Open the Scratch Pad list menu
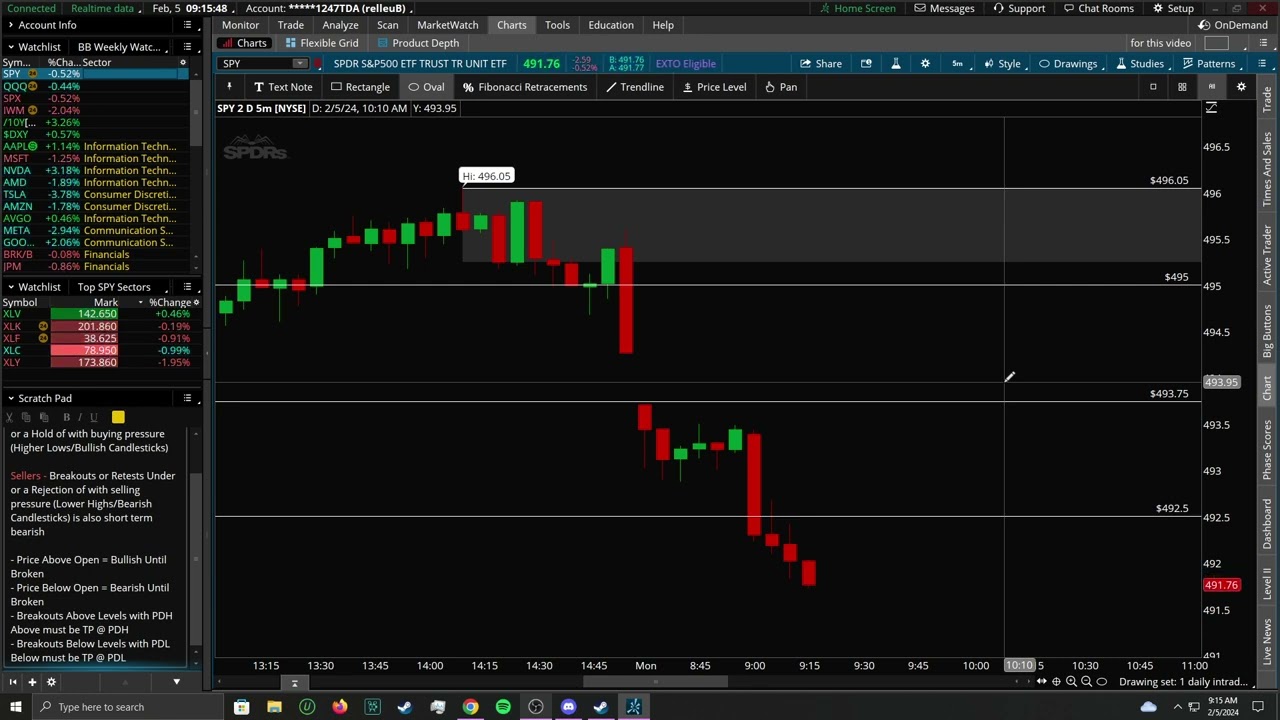This screenshot has width=1280, height=720. pos(187,398)
